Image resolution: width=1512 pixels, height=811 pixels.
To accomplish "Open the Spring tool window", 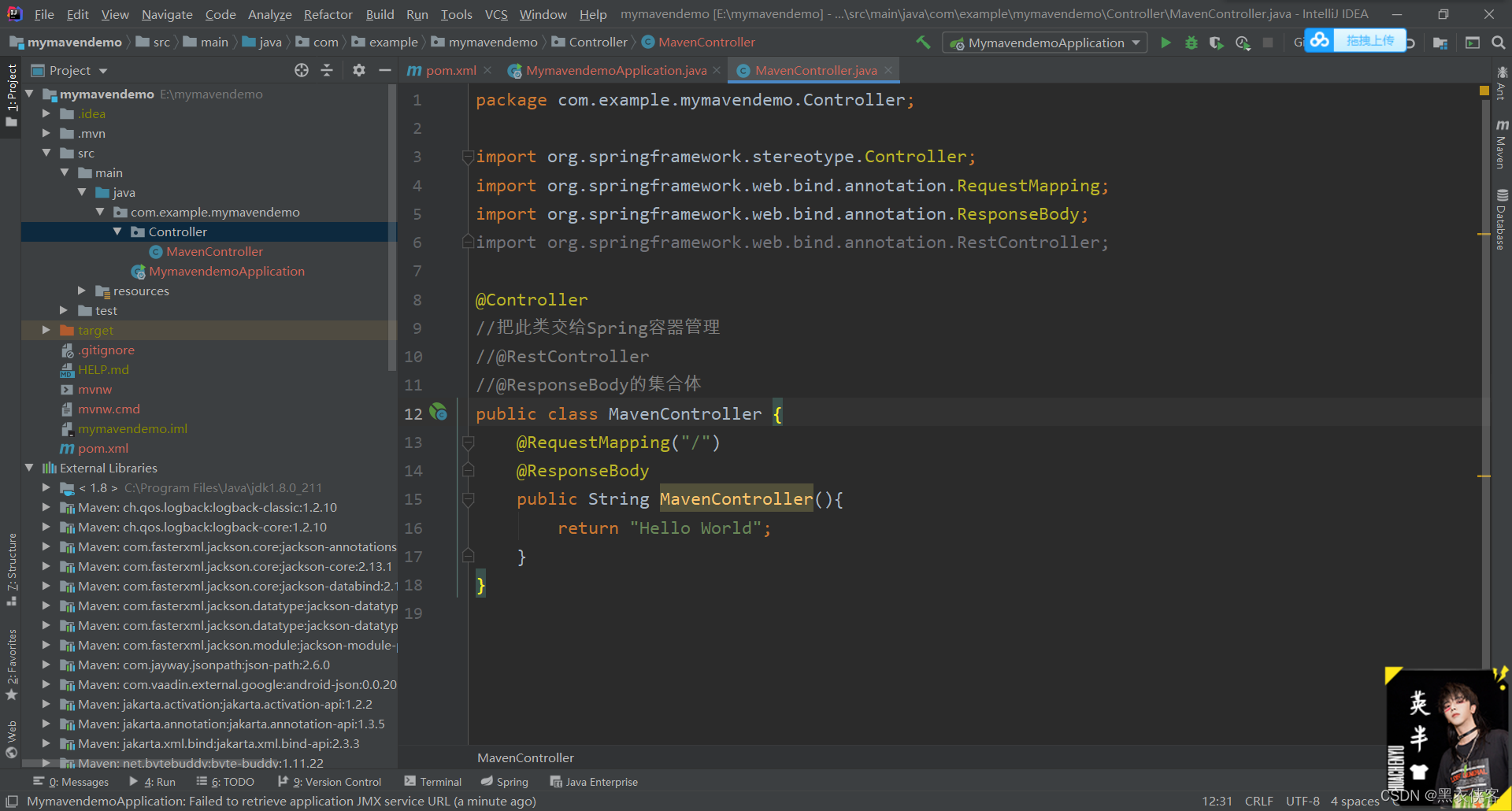I will 504,782.
